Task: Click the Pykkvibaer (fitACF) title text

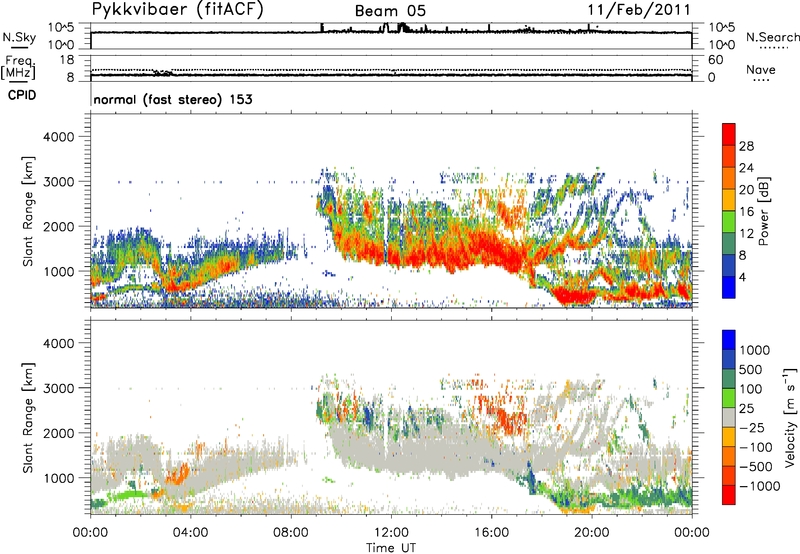Action: [178, 10]
